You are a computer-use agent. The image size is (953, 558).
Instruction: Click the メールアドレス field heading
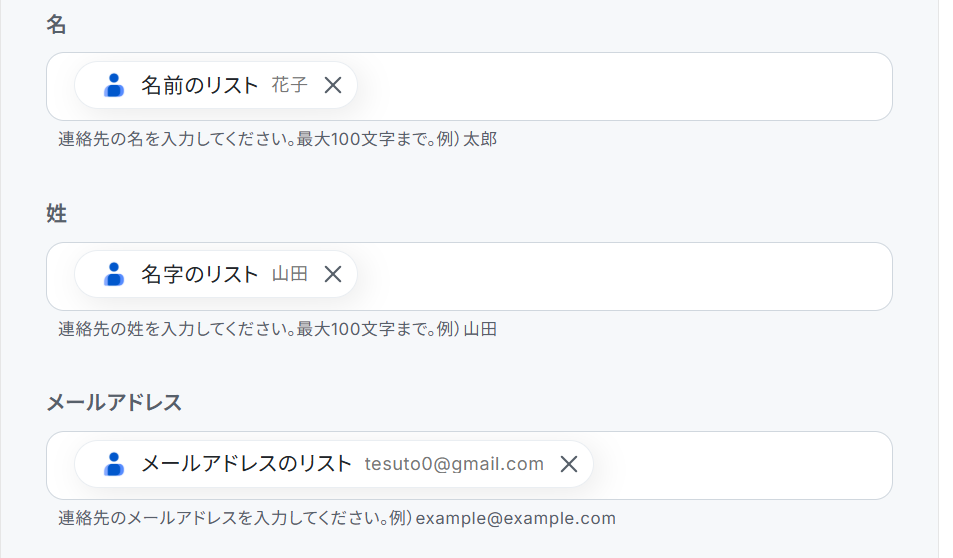(x=114, y=402)
